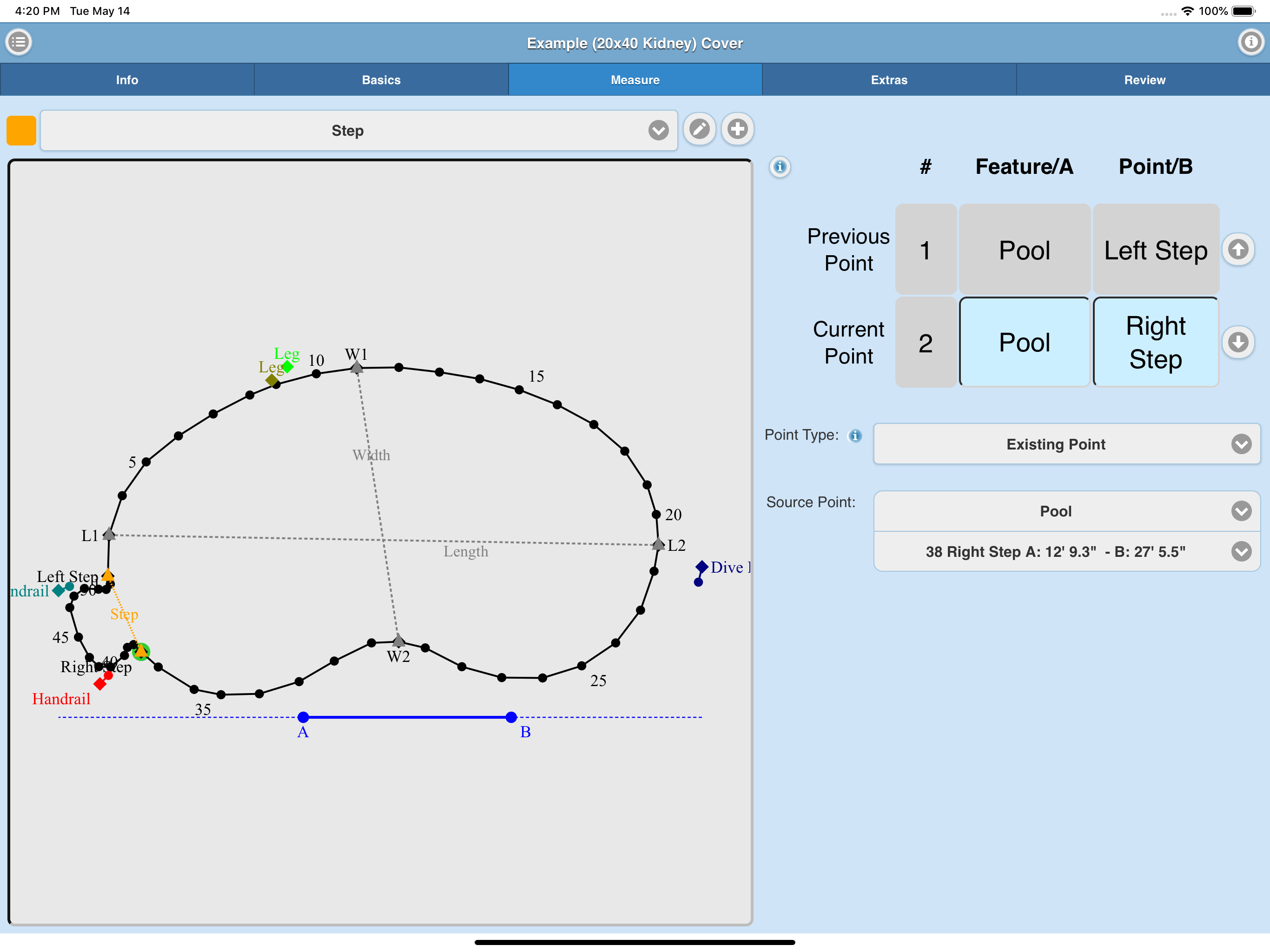The height and width of the screenshot is (952, 1270).
Task: Select current point Right Step cell
Action: coord(1155,342)
